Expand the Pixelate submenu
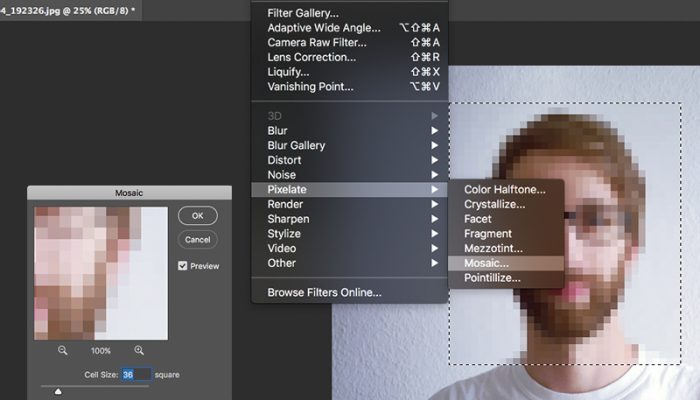 (350, 190)
